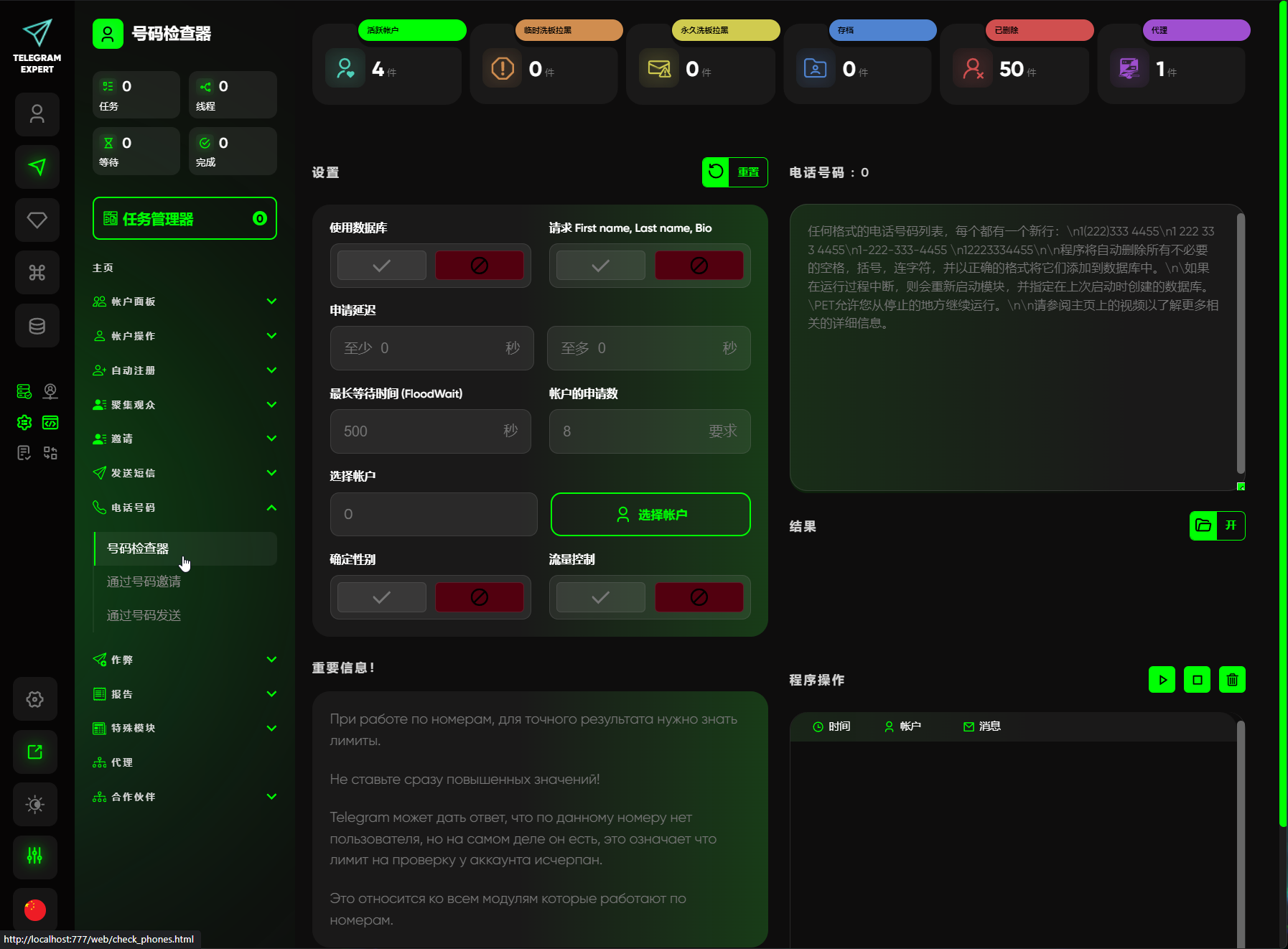Click the 选择帐户 button

[x=650, y=515]
